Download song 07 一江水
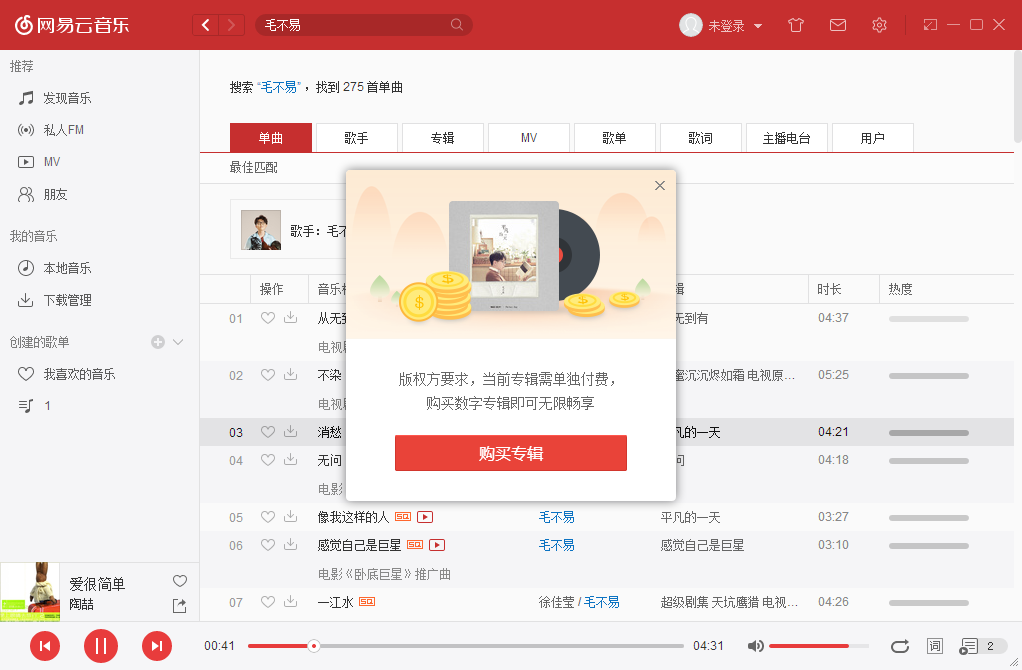This screenshot has width=1022, height=670. [x=291, y=602]
